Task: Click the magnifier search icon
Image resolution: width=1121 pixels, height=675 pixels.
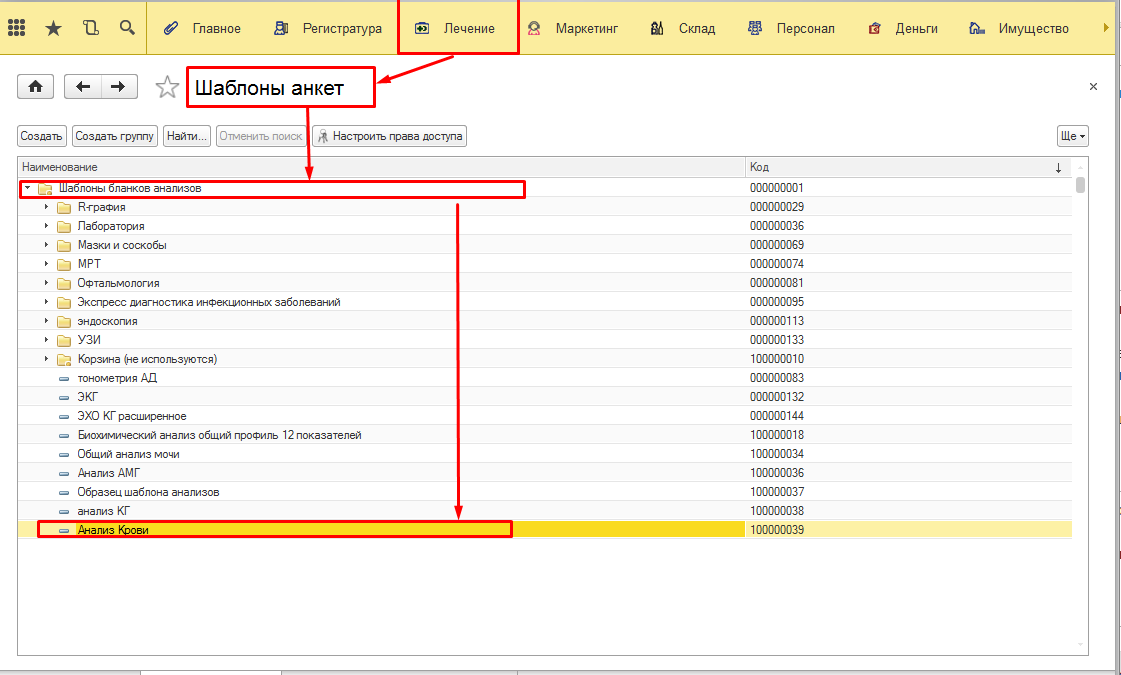Action: click(x=127, y=28)
